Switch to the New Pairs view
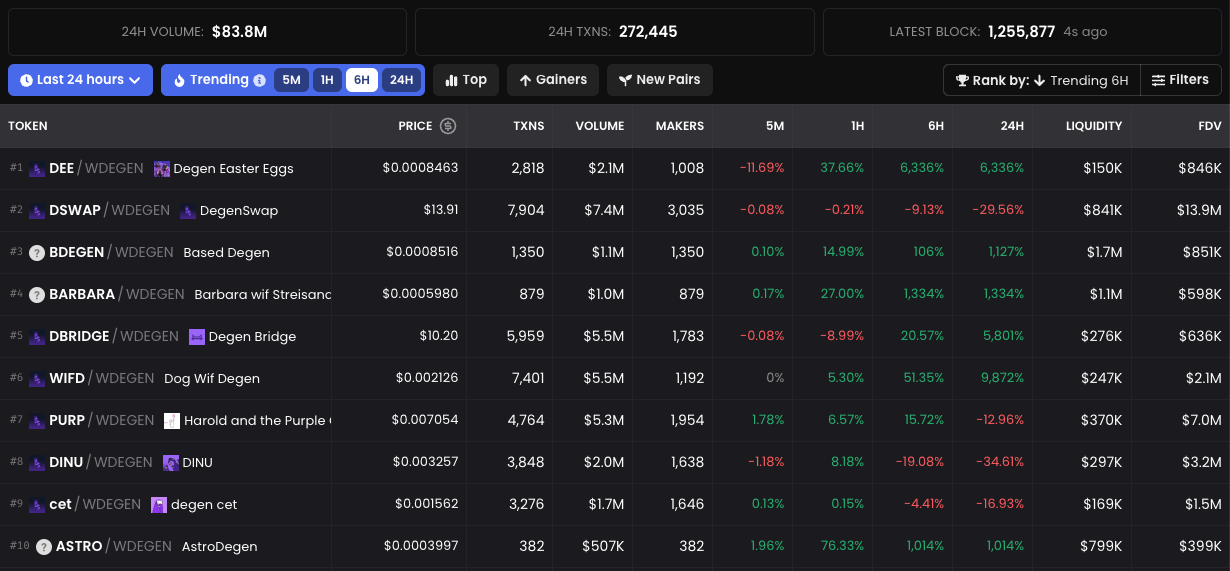 pyautogui.click(x=659, y=80)
